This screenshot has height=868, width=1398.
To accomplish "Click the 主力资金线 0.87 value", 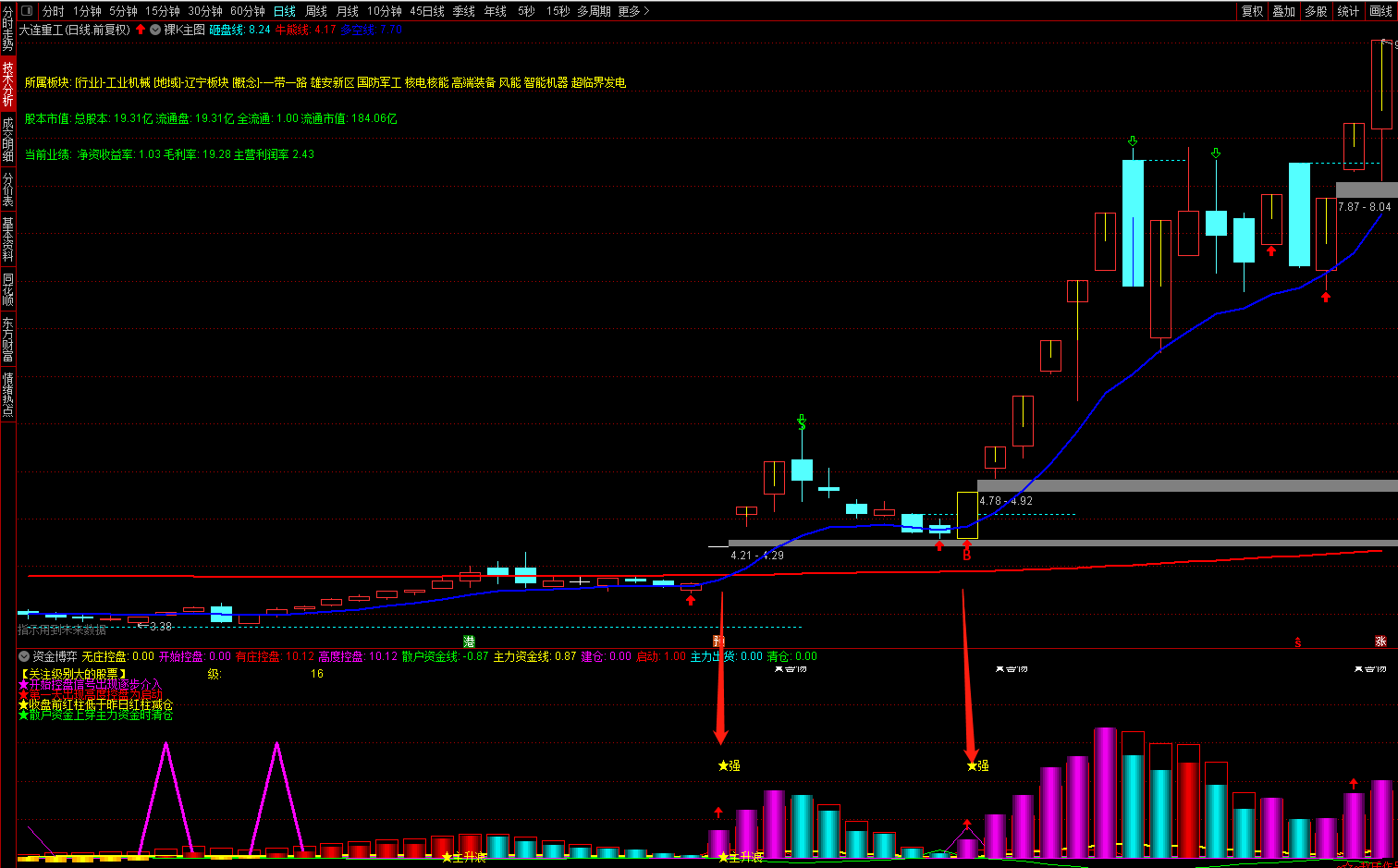I will tap(534, 656).
